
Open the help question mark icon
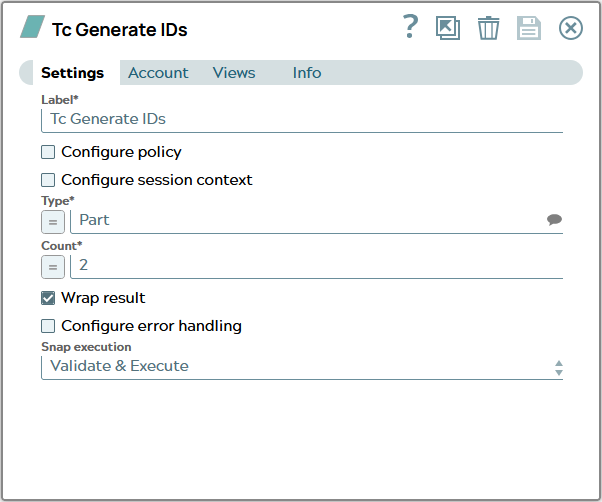pos(410,27)
